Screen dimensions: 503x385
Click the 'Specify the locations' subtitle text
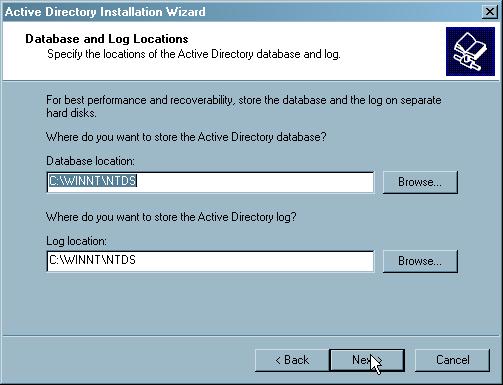[x=194, y=54]
